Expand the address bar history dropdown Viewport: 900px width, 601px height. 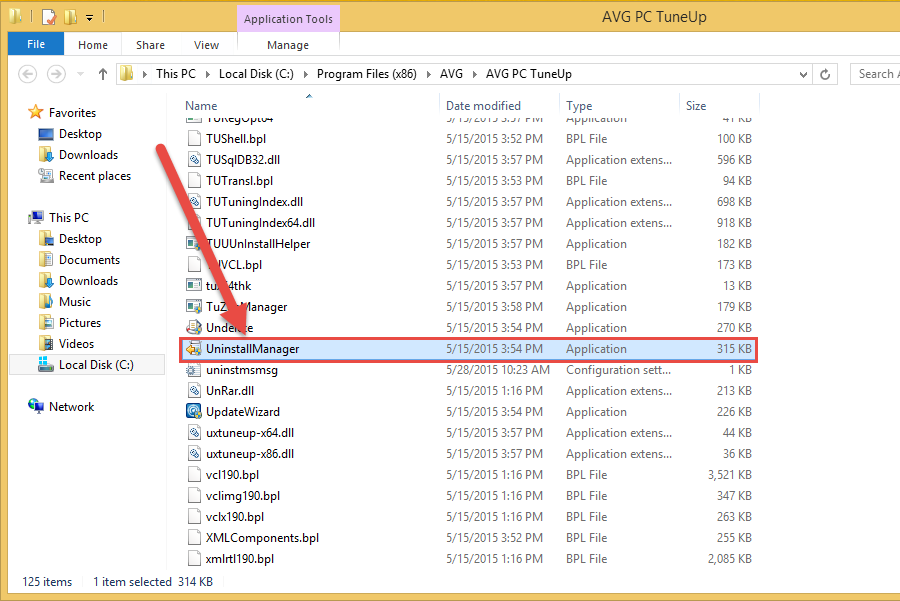pos(803,74)
